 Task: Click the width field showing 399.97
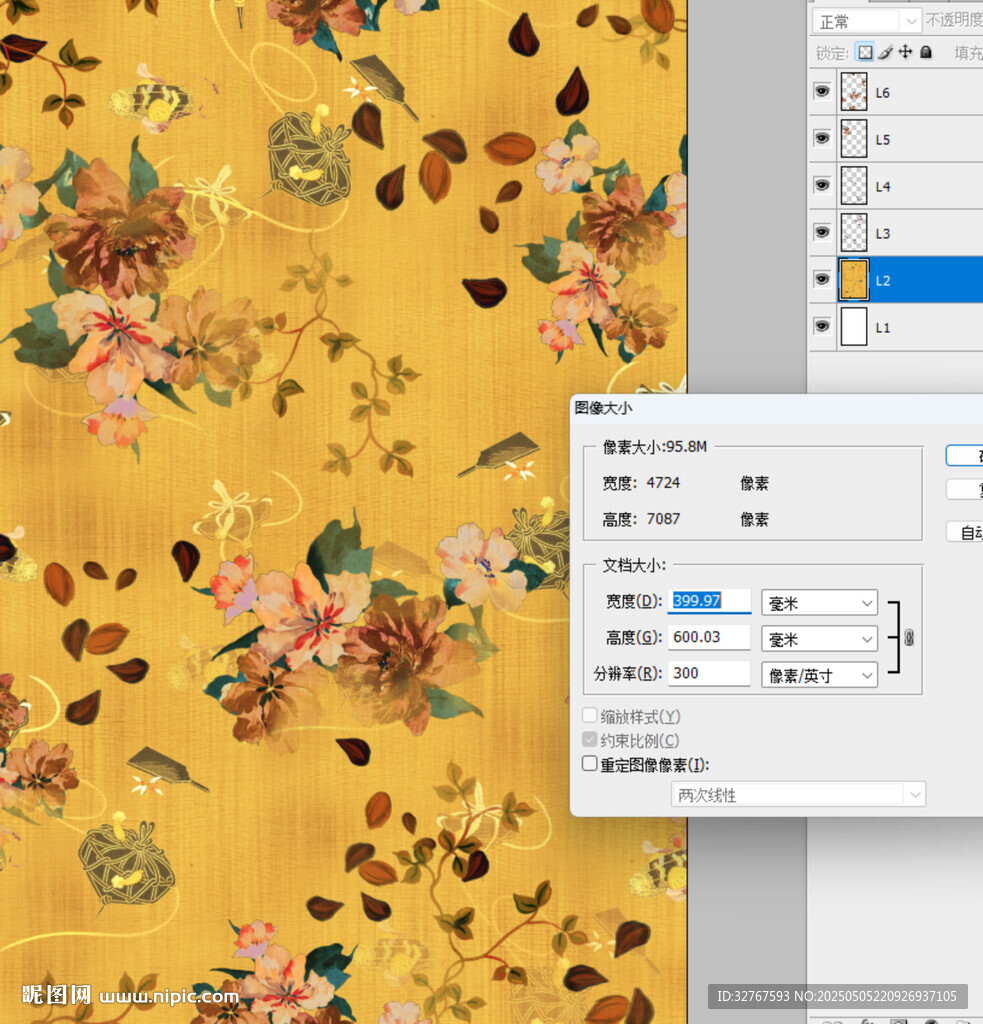pos(709,601)
